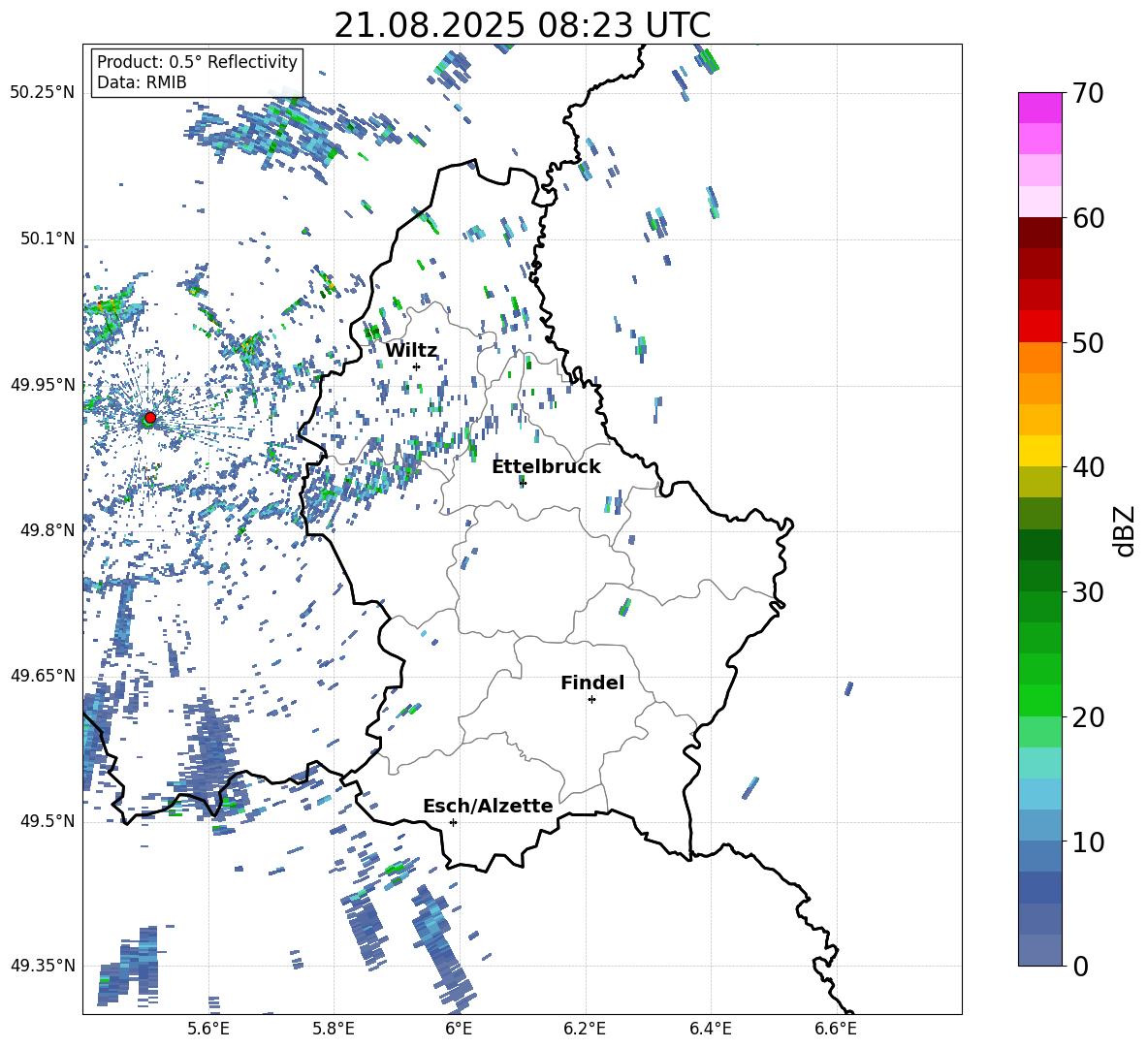The image size is (1148, 1048).
Task: Click the dark maroon swatch below 60
Action: pyautogui.click(x=1039, y=233)
